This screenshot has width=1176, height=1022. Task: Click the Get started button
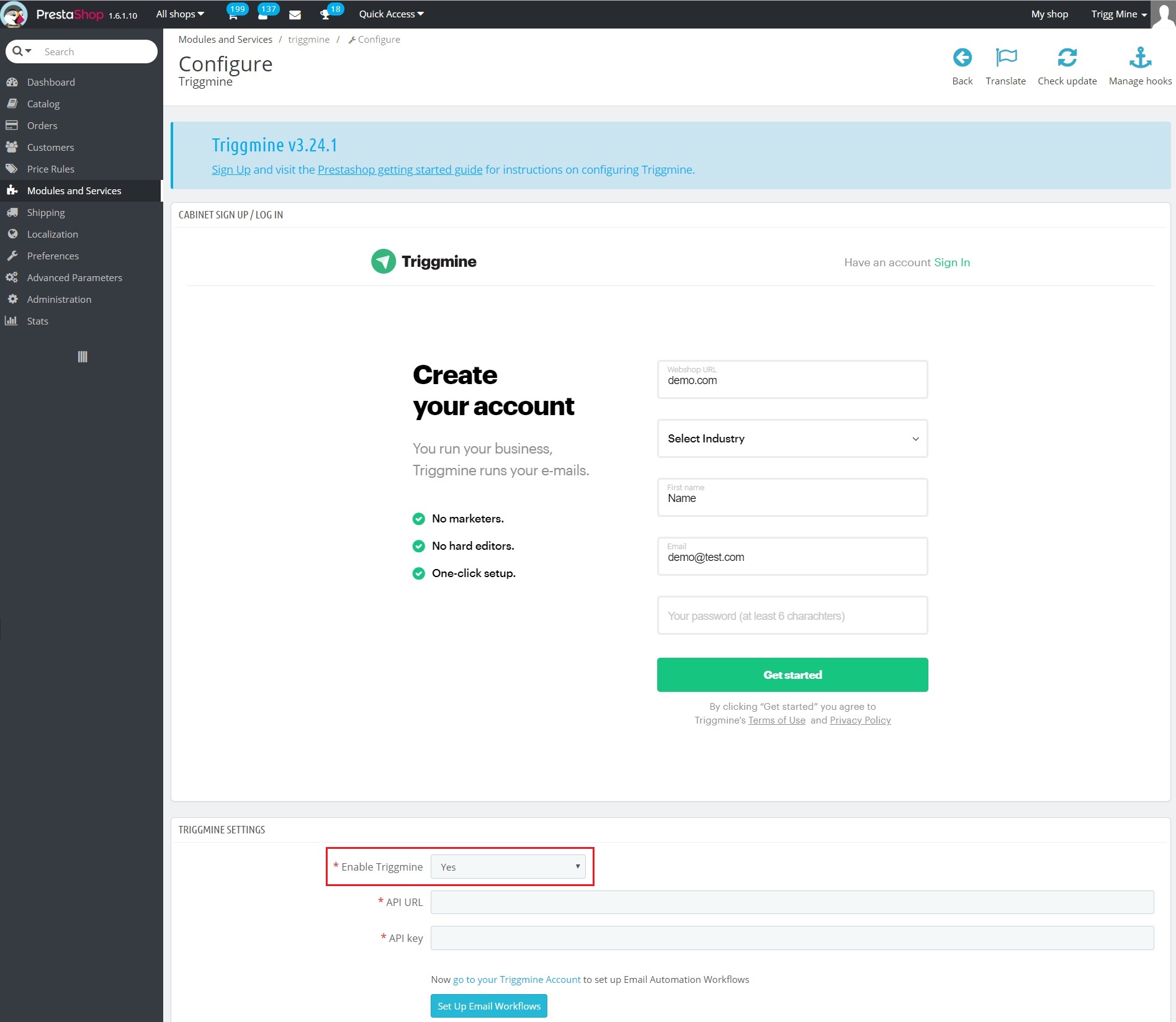click(x=792, y=675)
